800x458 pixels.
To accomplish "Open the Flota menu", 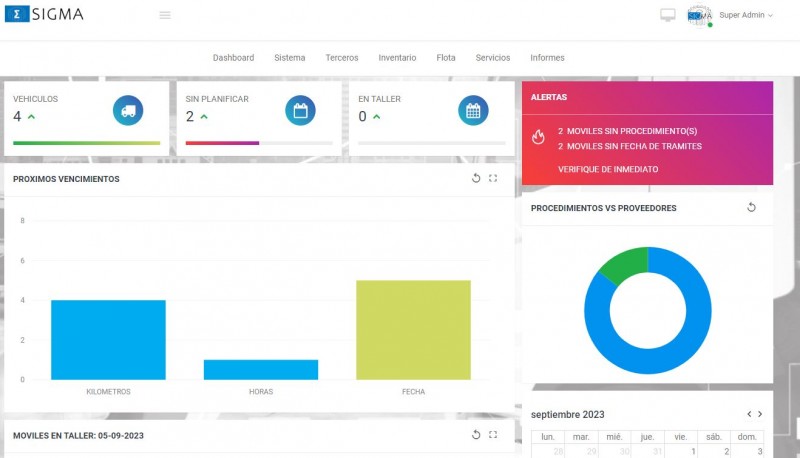I will (446, 58).
